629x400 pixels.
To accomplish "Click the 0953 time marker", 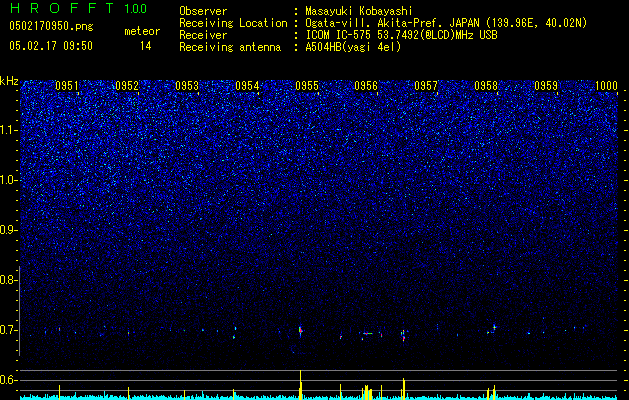I will [187, 86].
